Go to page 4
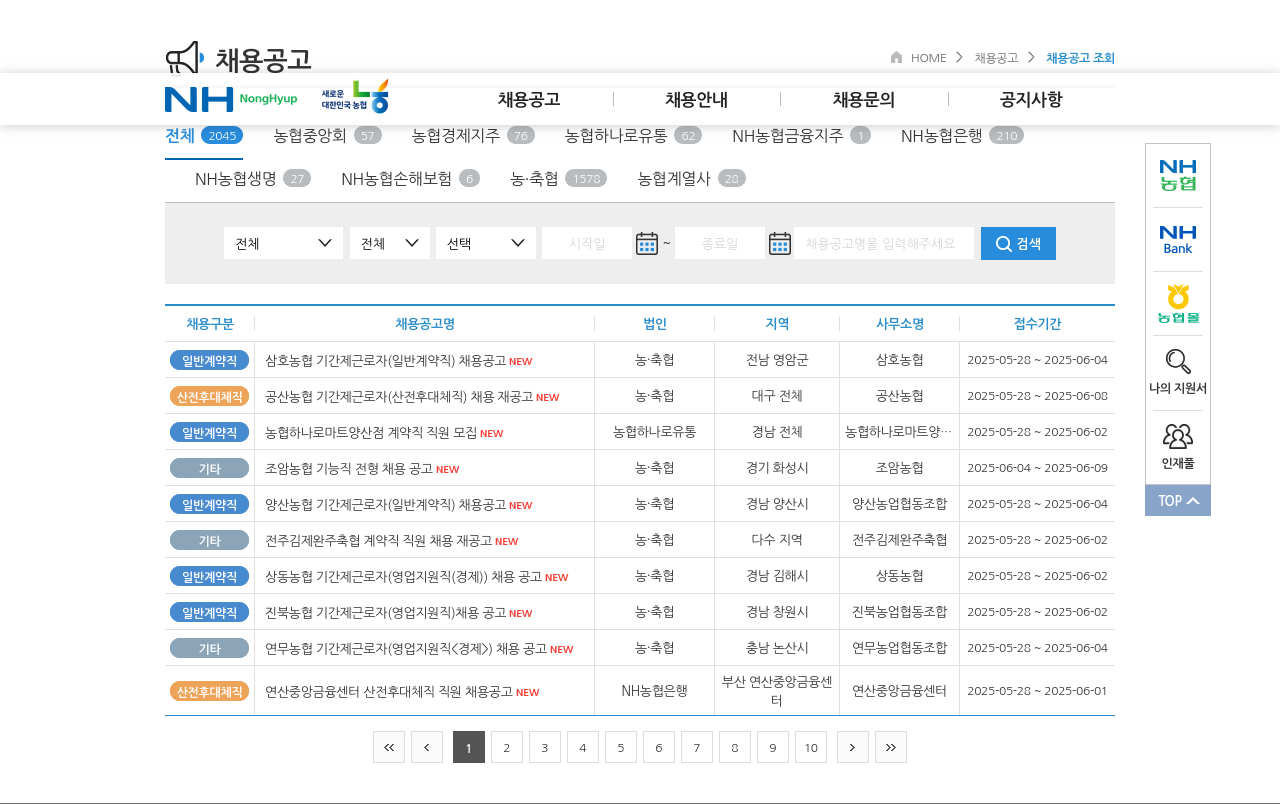The image size is (1280, 804). tap(583, 747)
